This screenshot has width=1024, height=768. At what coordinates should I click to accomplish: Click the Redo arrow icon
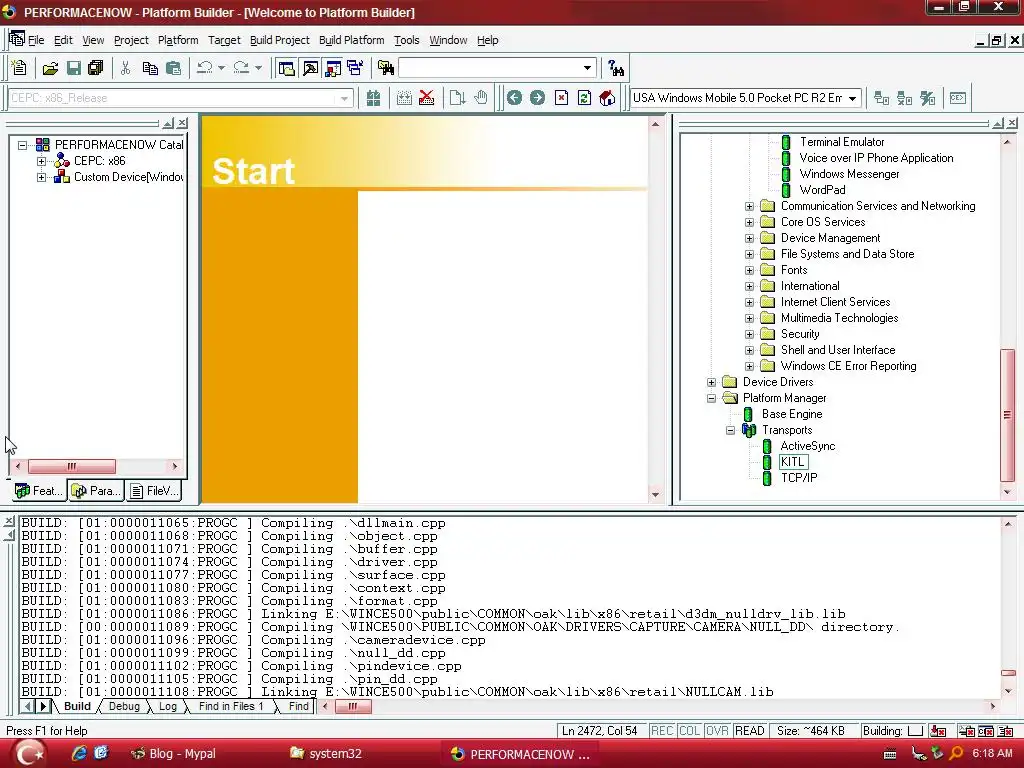[x=241, y=68]
